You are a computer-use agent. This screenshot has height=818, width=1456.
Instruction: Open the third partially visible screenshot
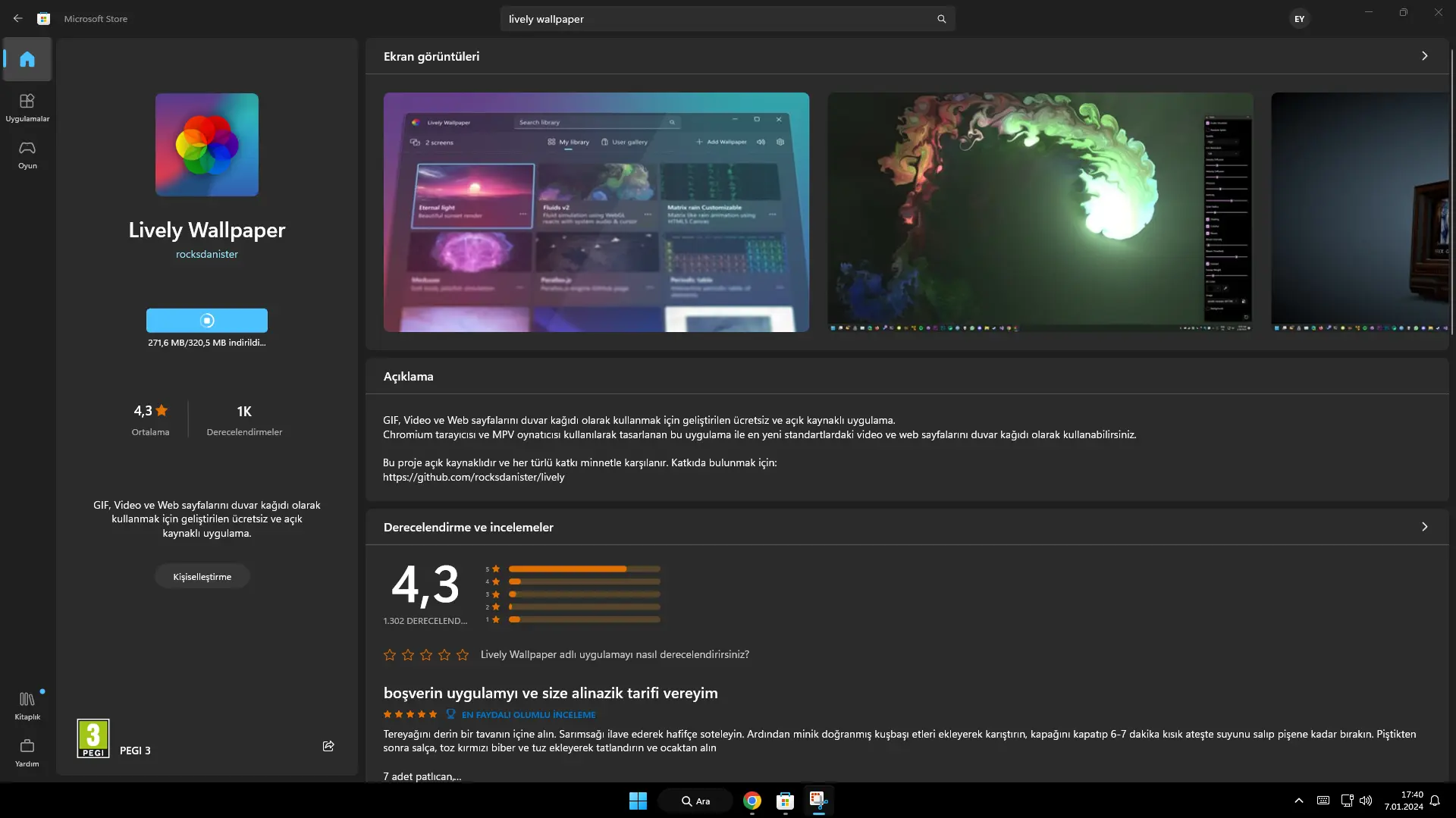tap(1360, 212)
